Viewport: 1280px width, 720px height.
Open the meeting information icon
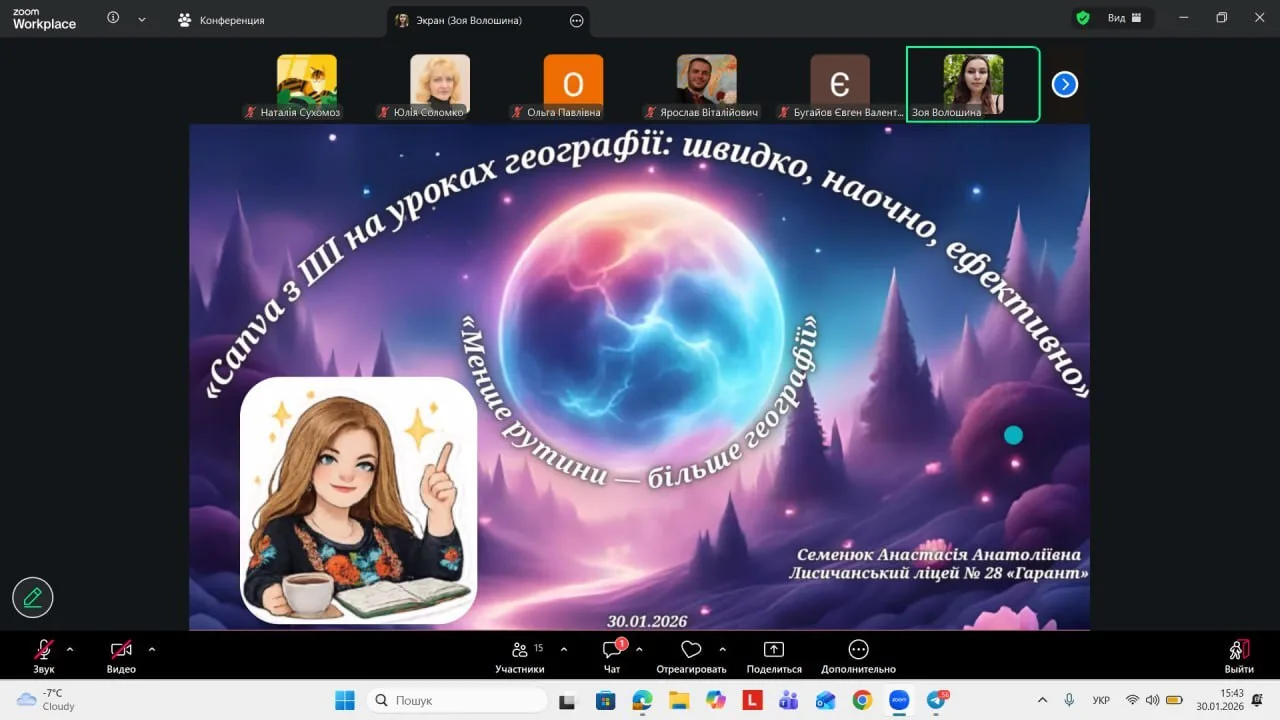click(x=113, y=18)
